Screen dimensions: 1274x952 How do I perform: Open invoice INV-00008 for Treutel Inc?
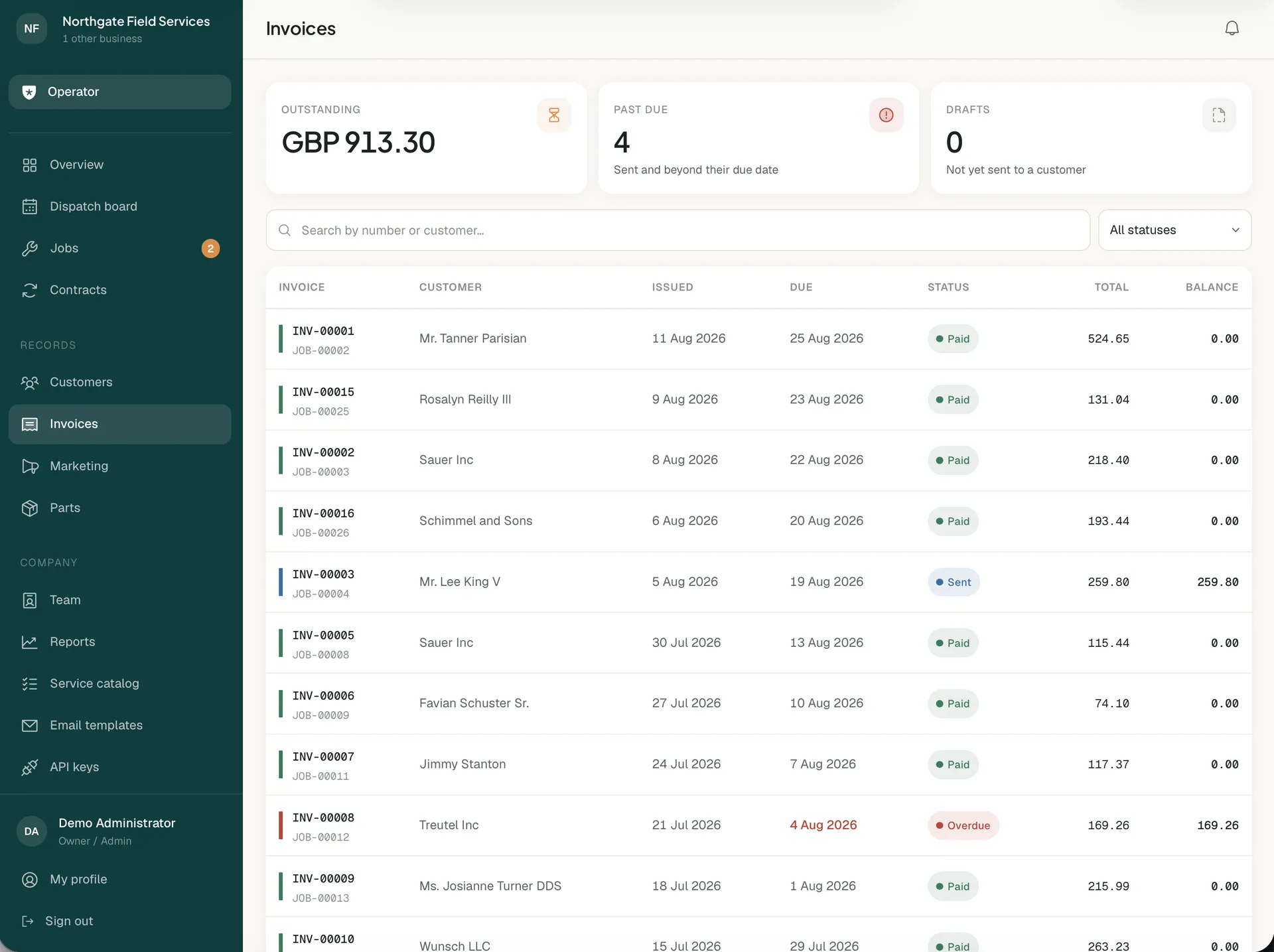click(323, 818)
